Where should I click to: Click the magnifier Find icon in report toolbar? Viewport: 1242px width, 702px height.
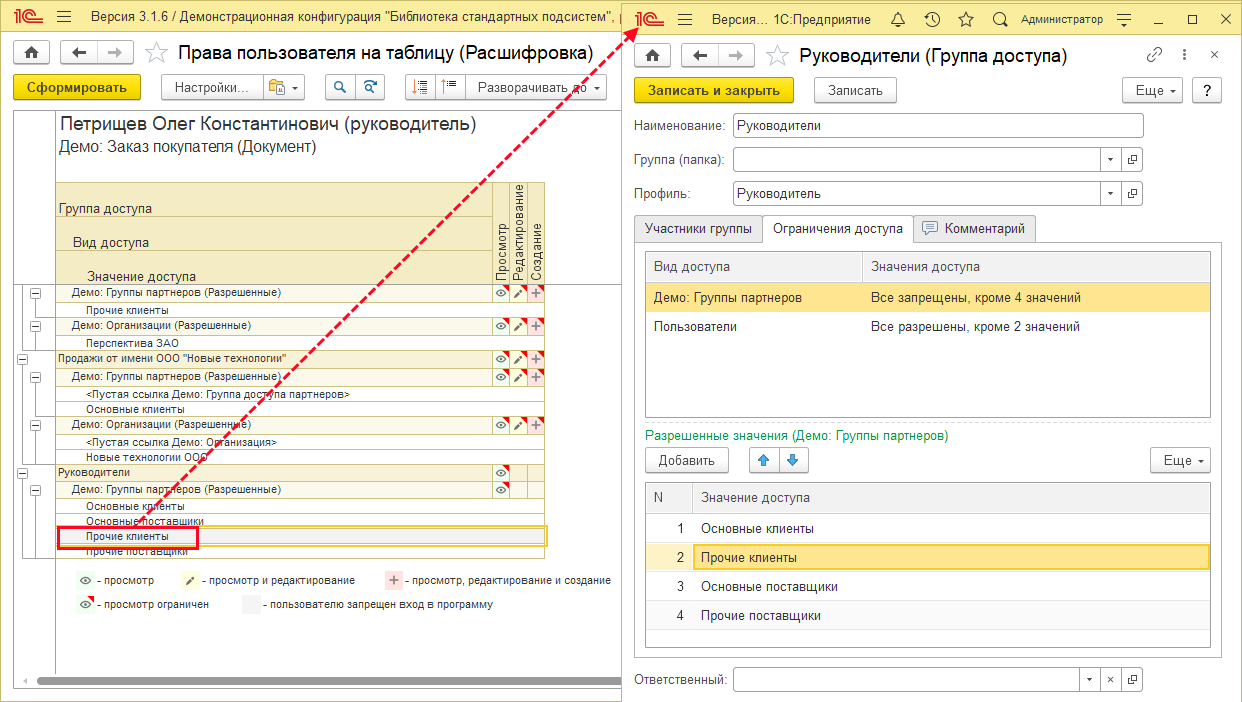341,88
